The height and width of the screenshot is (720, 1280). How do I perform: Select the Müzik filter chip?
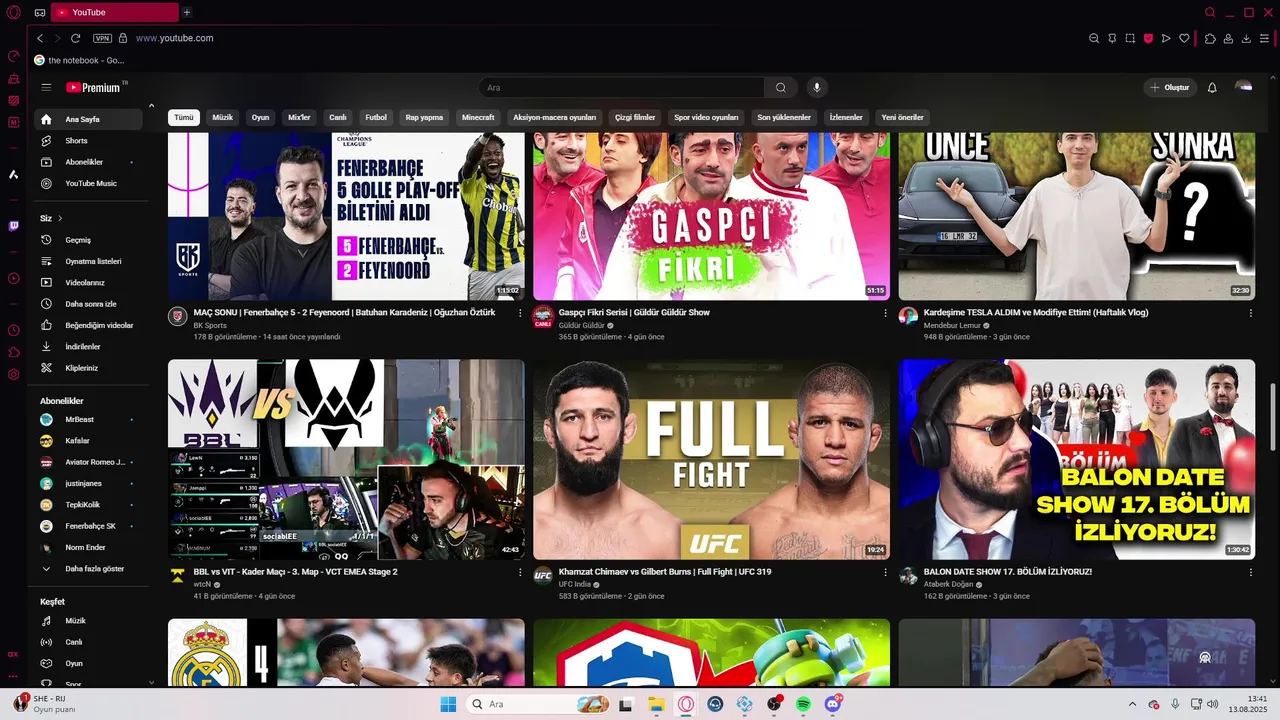(x=222, y=117)
